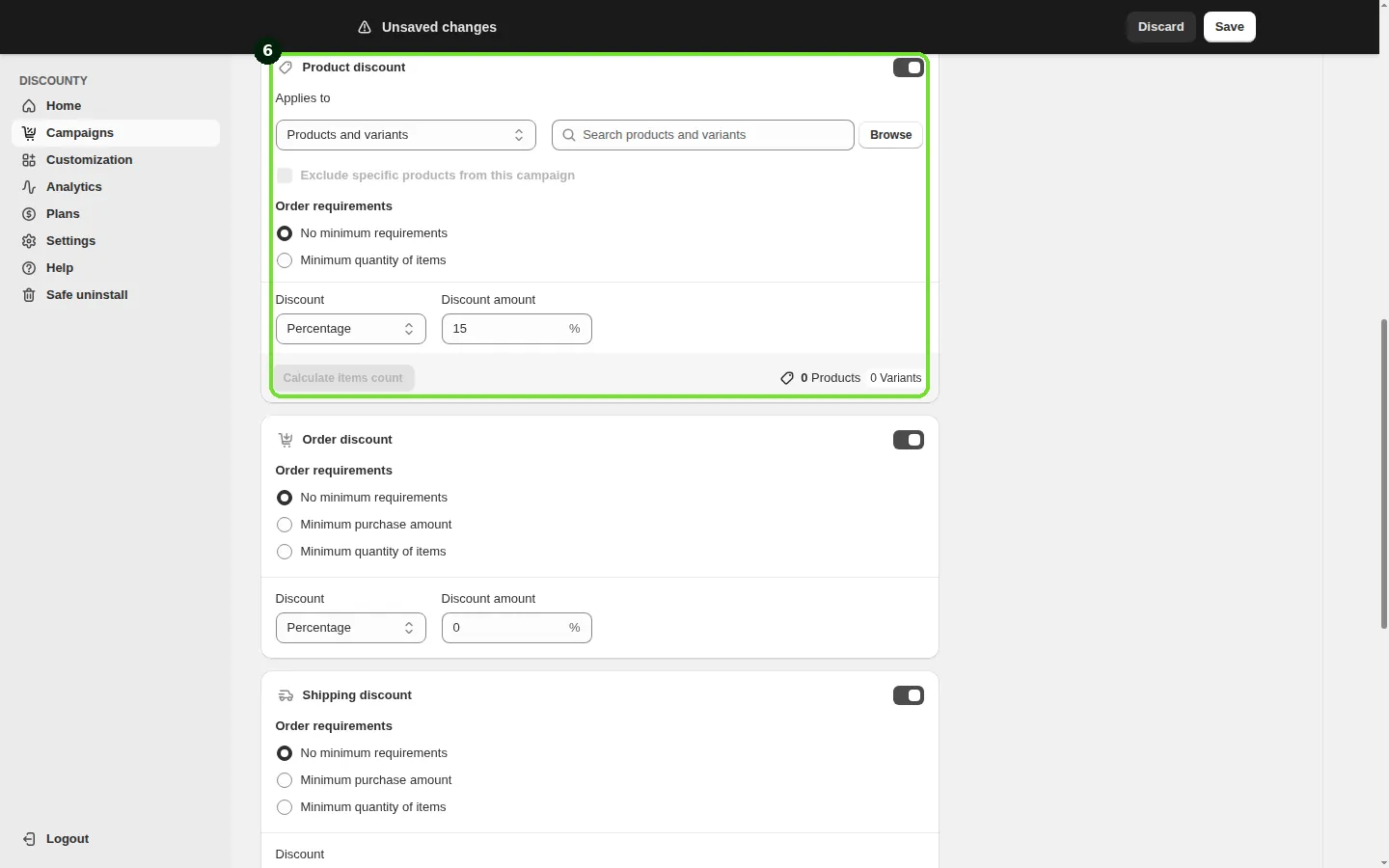Click the Logout arrow icon
The height and width of the screenshot is (868, 1389).
29,839
